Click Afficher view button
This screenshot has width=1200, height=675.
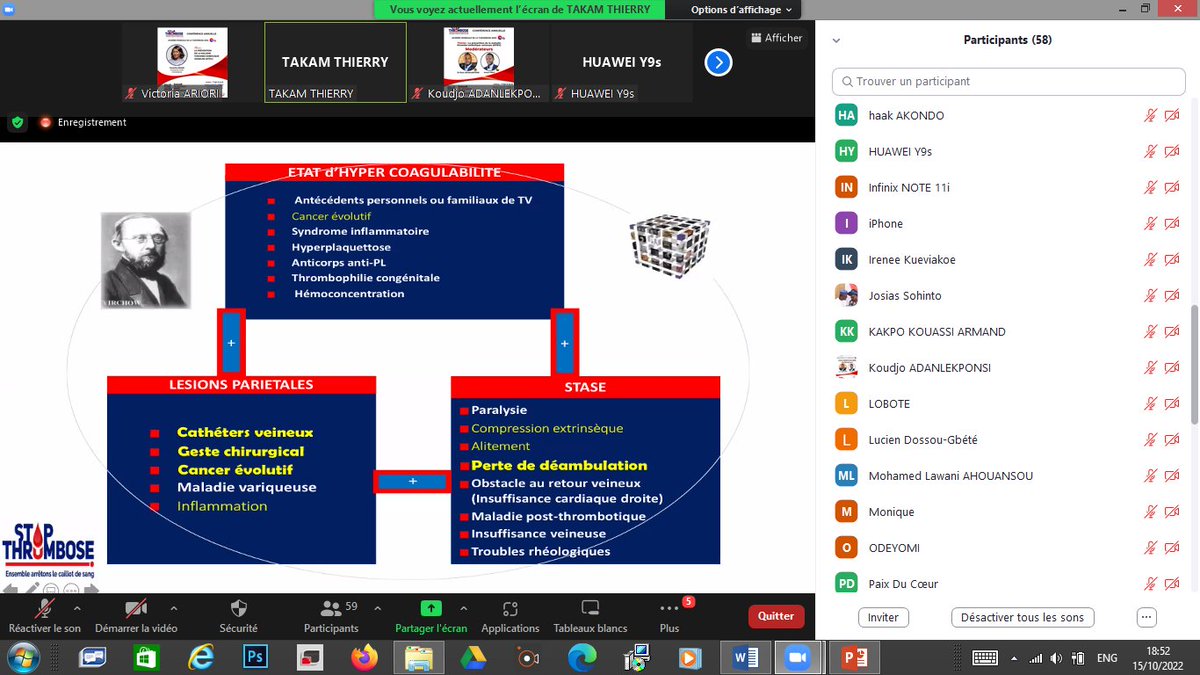pyautogui.click(x=777, y=38)
